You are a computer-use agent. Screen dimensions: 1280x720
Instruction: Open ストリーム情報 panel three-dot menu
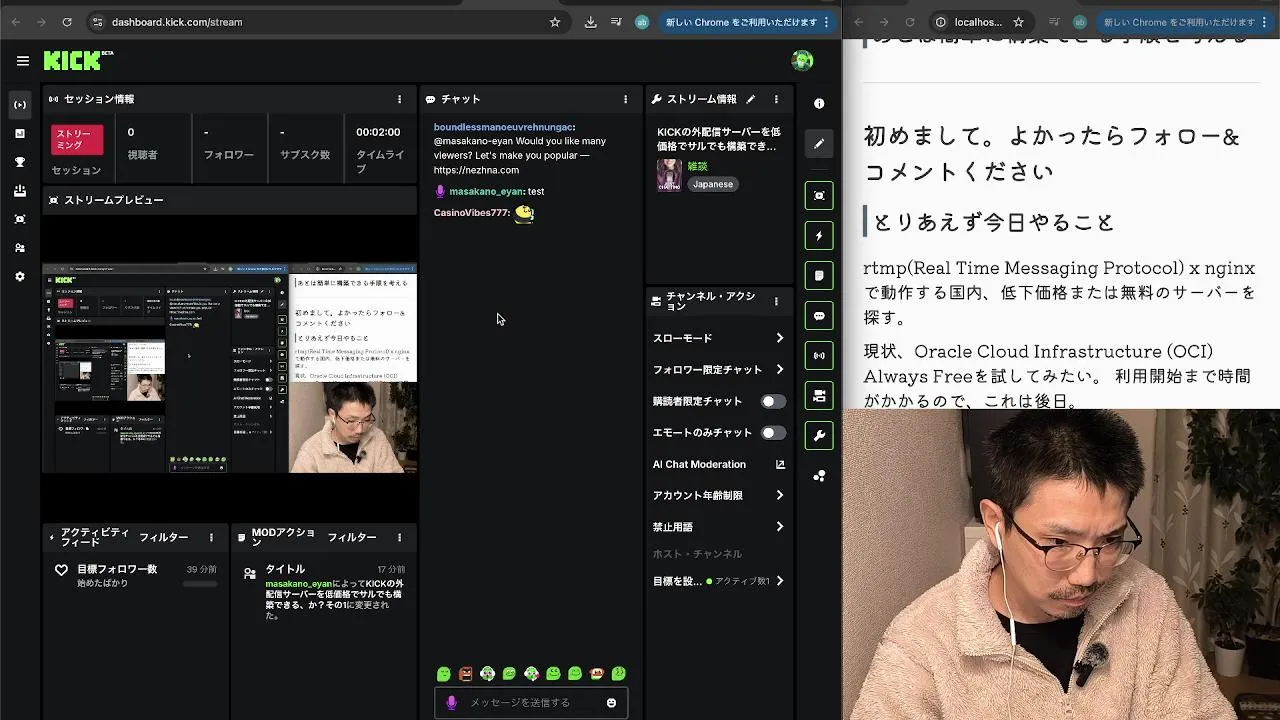click(x=777, y=99)
